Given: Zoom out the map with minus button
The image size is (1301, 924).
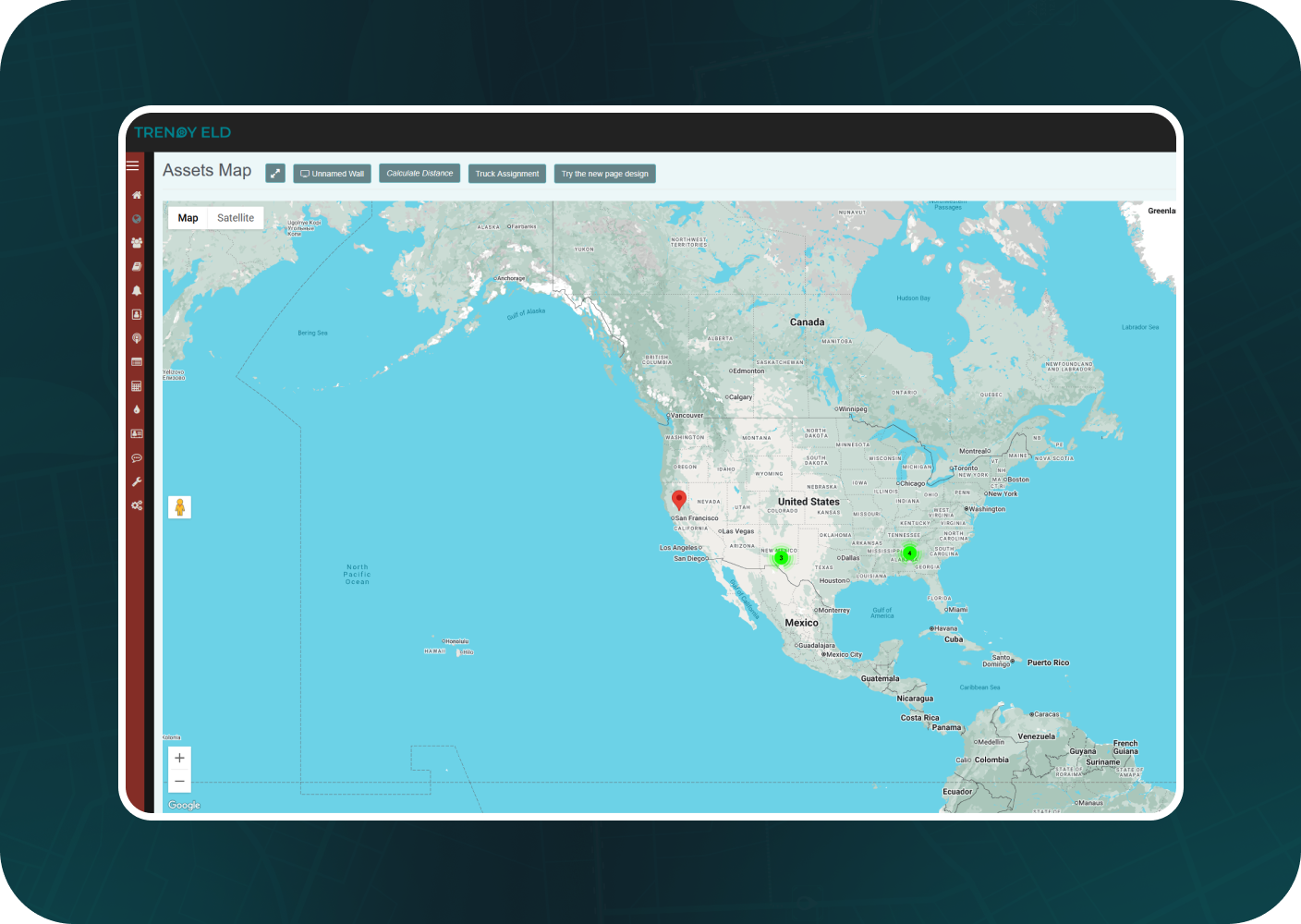Looking at the screenshot, I should click(x=179, y=782).
